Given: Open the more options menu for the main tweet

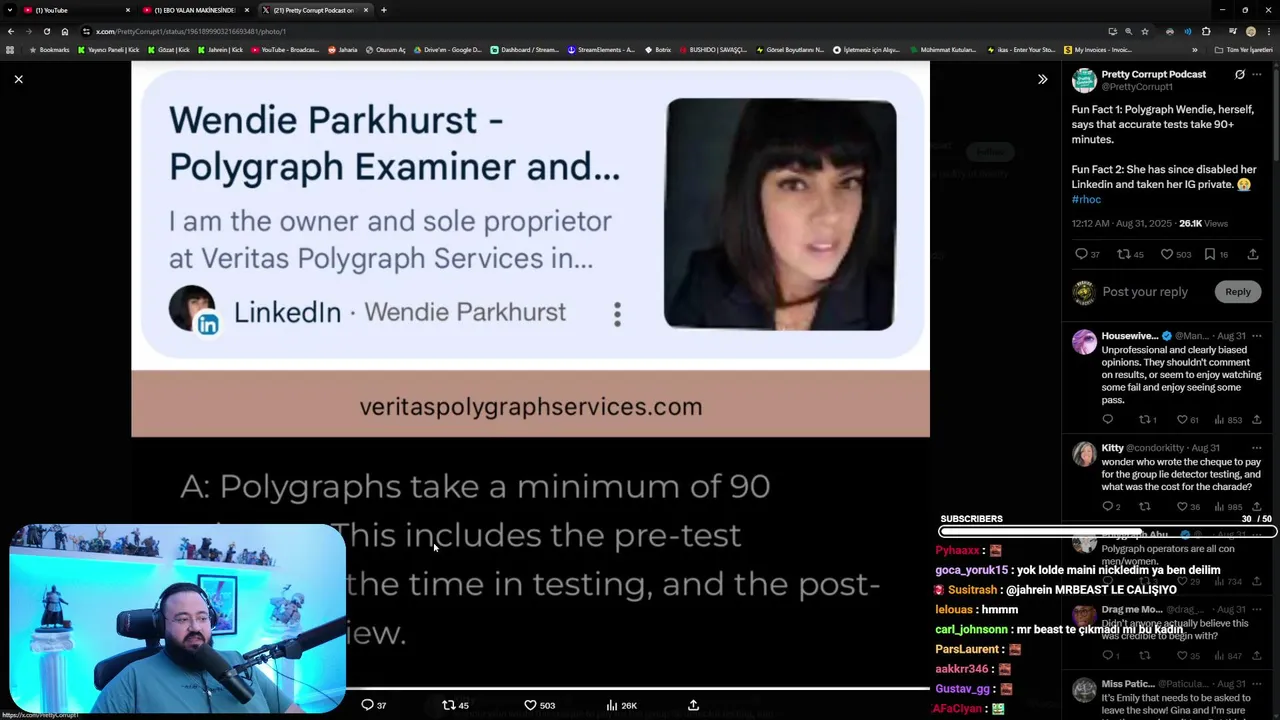Looking at the screenshot, I should (x=1257, y=74).
